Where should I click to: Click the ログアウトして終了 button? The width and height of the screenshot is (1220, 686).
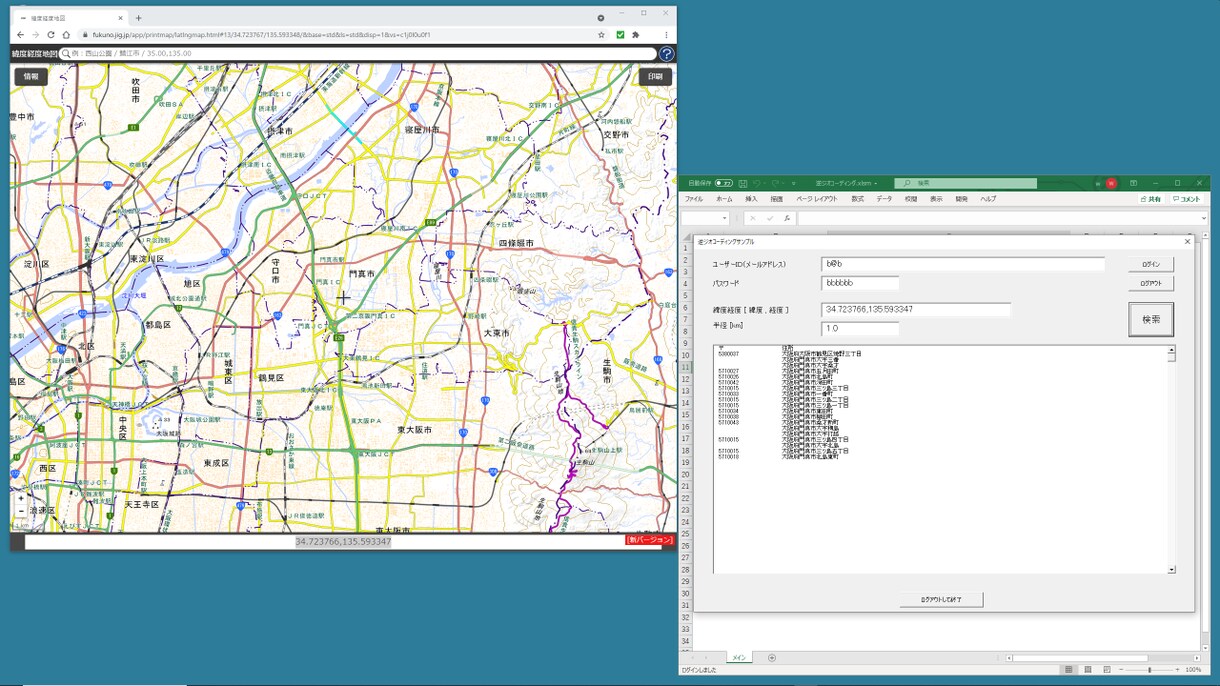[942, 599]
